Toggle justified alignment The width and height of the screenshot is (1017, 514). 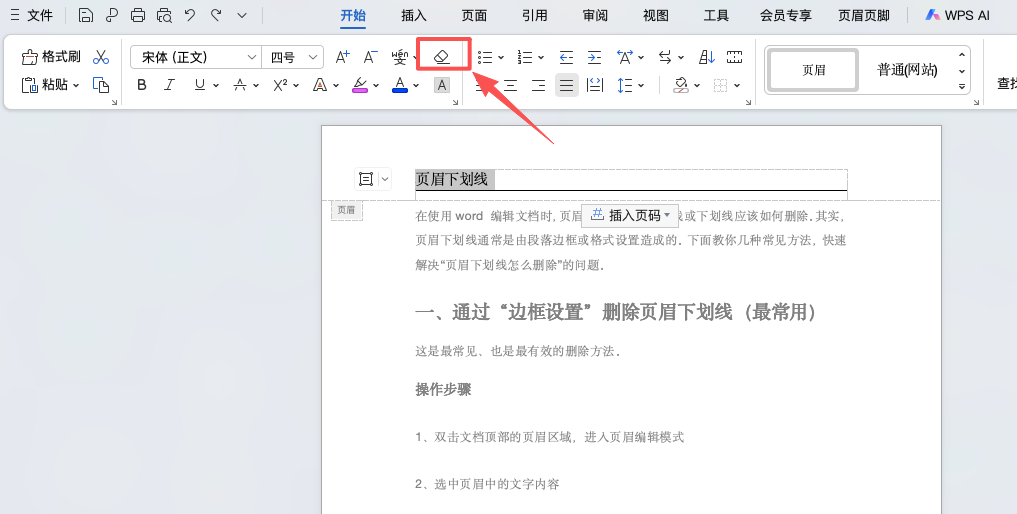click(567, 85)
